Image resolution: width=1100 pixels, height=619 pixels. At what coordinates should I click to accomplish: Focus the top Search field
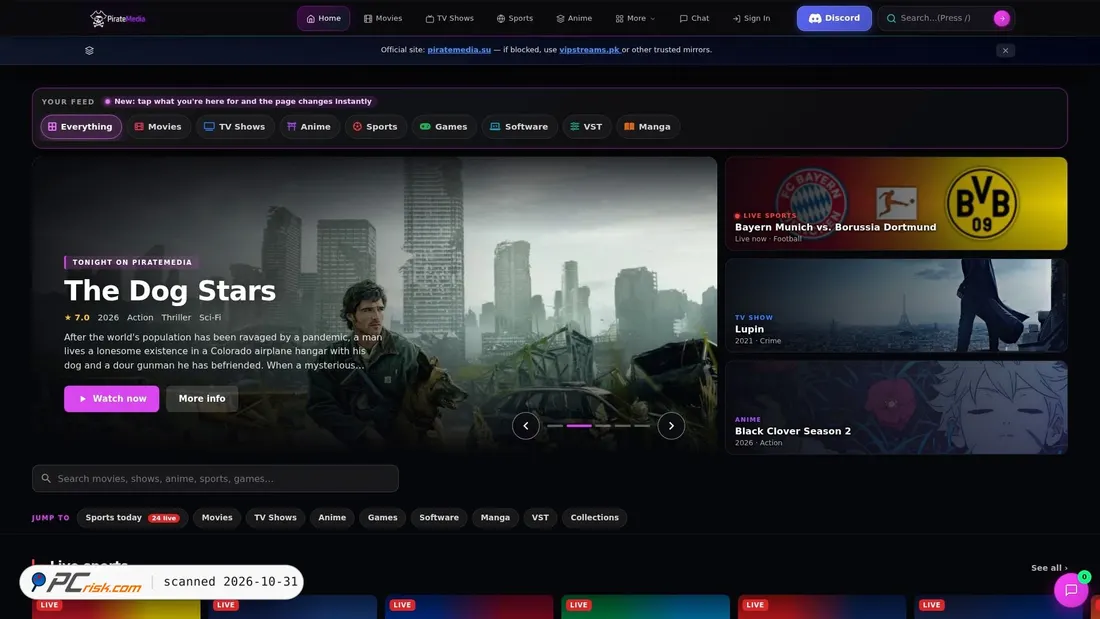pyautogui.click(x=944, y=18)
